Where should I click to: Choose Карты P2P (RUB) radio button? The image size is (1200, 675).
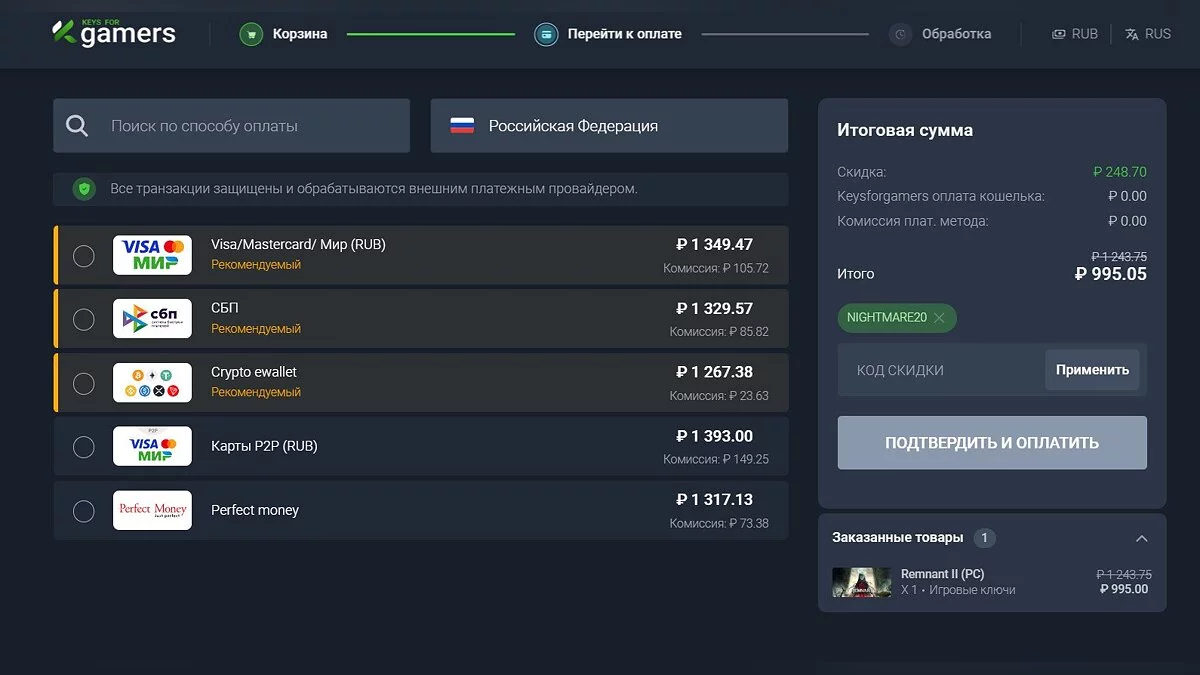point(84,446)
